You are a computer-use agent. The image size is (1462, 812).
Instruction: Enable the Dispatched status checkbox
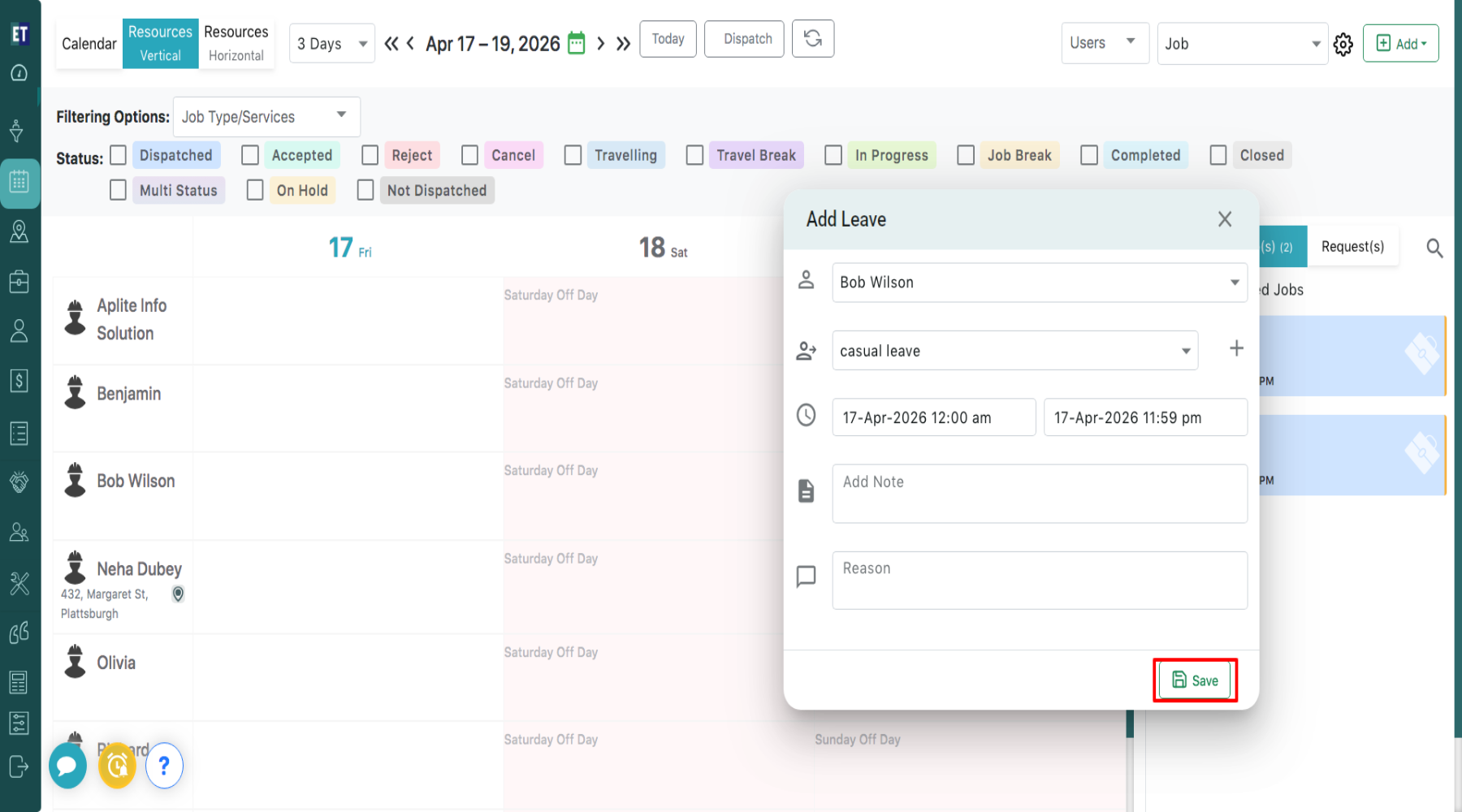[119, 155]
